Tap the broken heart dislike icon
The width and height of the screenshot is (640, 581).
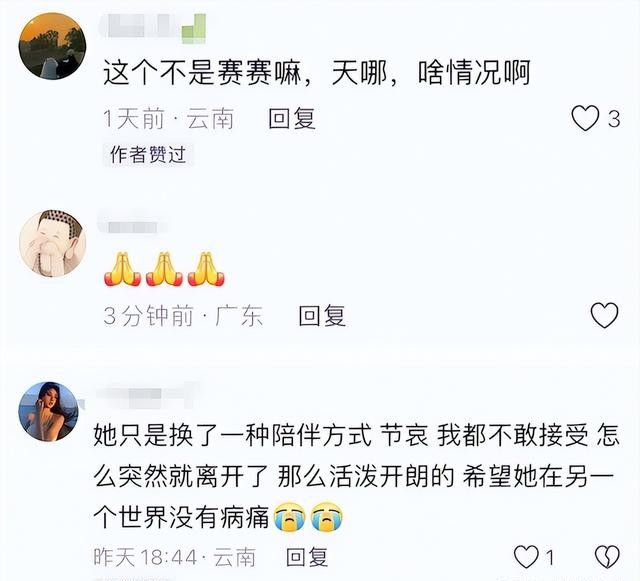tap(607, 557)
